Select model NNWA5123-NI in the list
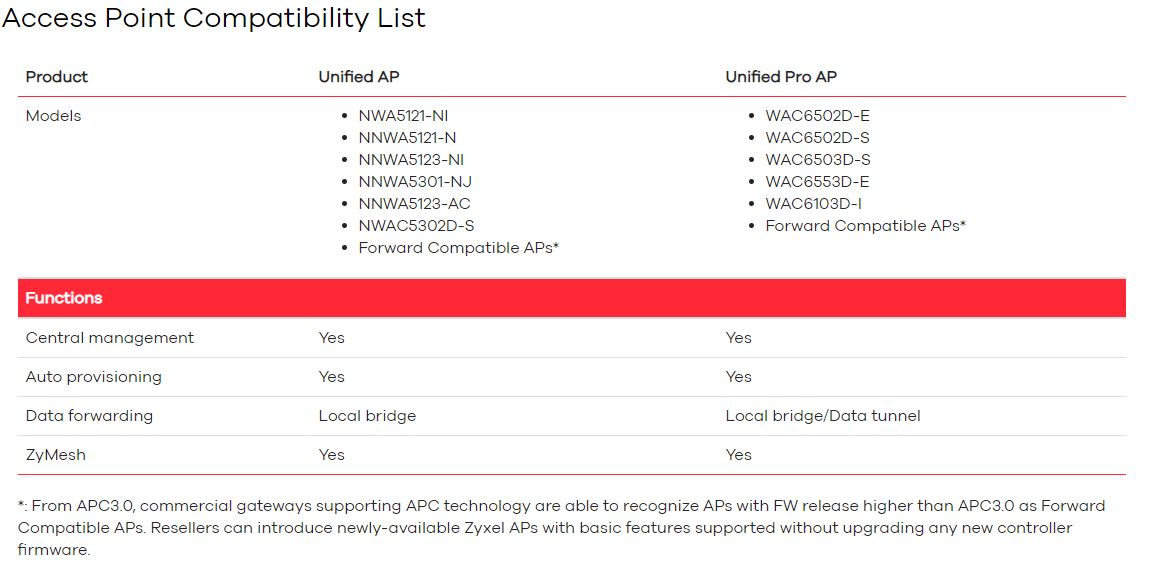 pos(411,160)
